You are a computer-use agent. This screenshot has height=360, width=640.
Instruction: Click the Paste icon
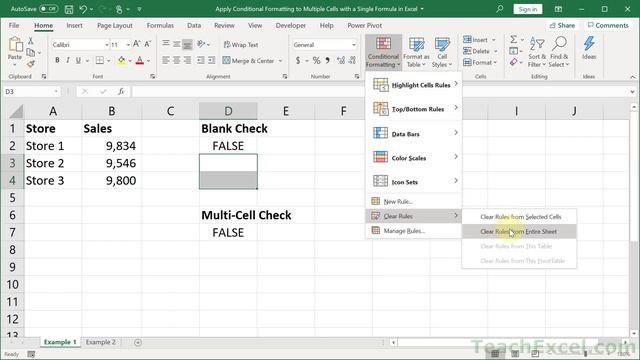tap(15, 44)
